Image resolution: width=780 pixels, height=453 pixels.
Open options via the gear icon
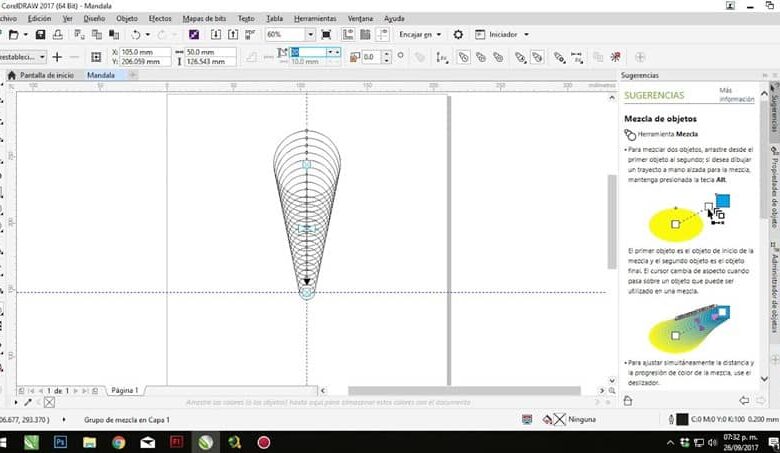tap(458, 34)
